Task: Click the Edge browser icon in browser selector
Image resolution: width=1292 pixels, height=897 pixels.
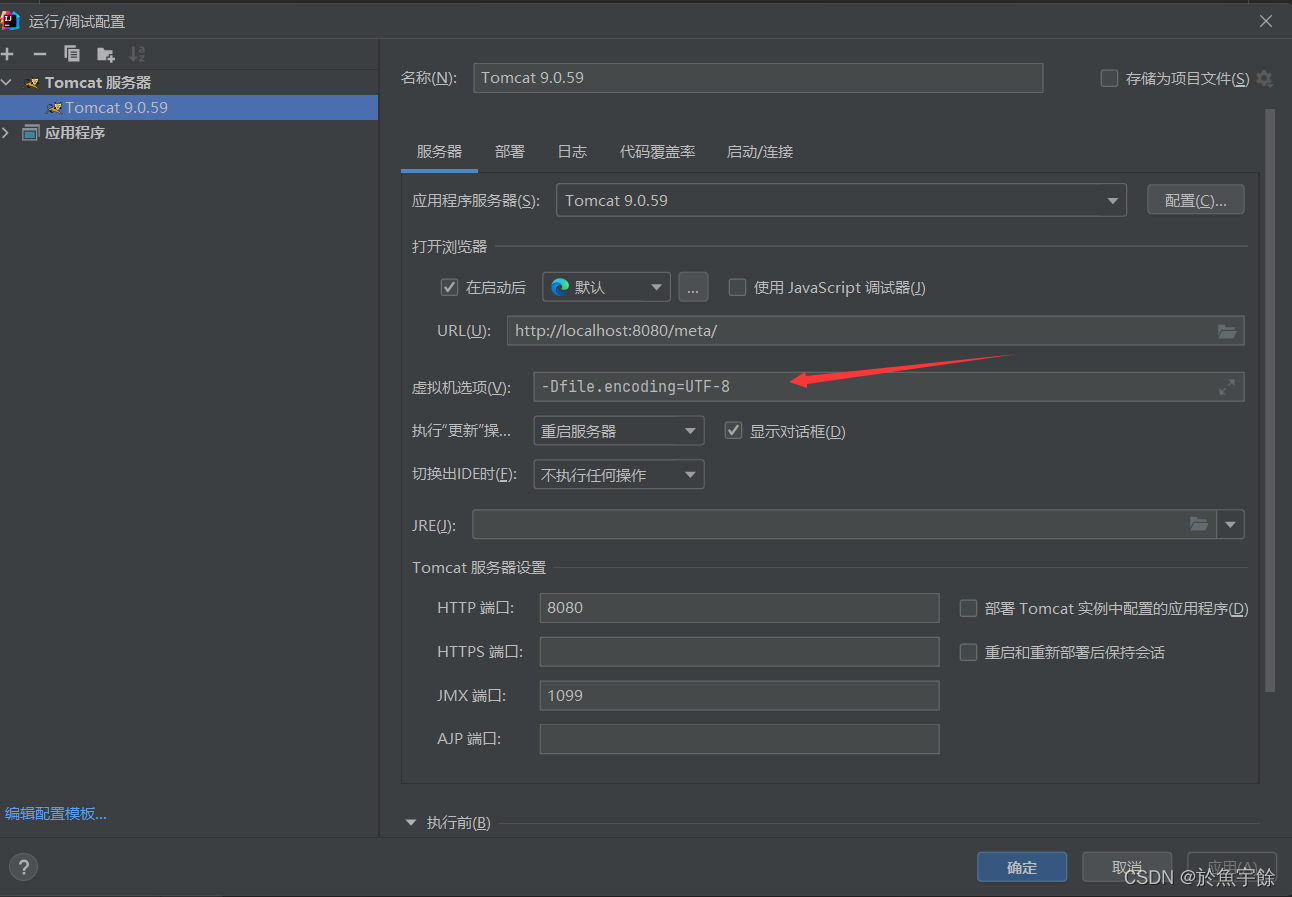Action: 560,287
